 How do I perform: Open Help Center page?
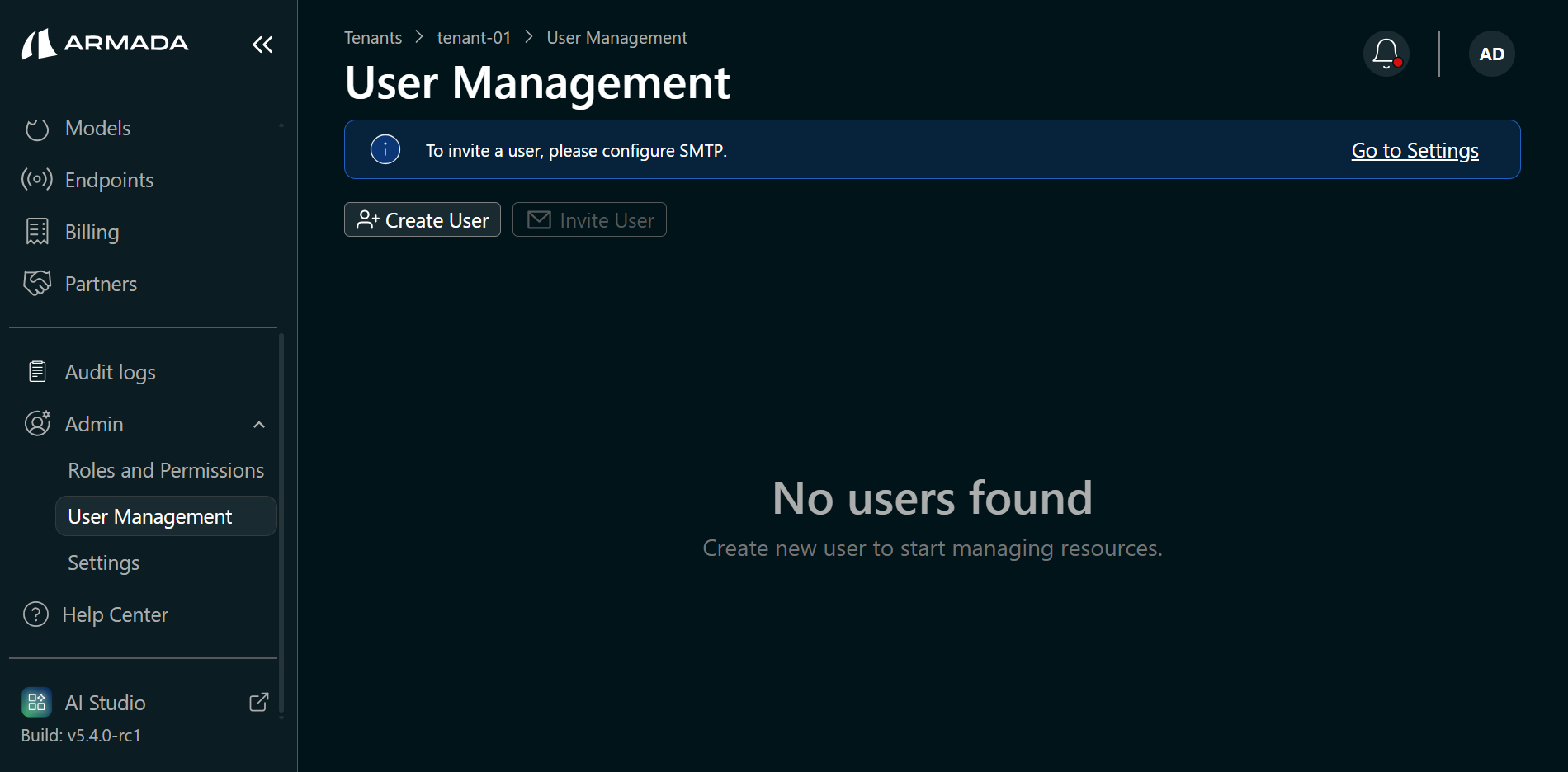[115, 614]
